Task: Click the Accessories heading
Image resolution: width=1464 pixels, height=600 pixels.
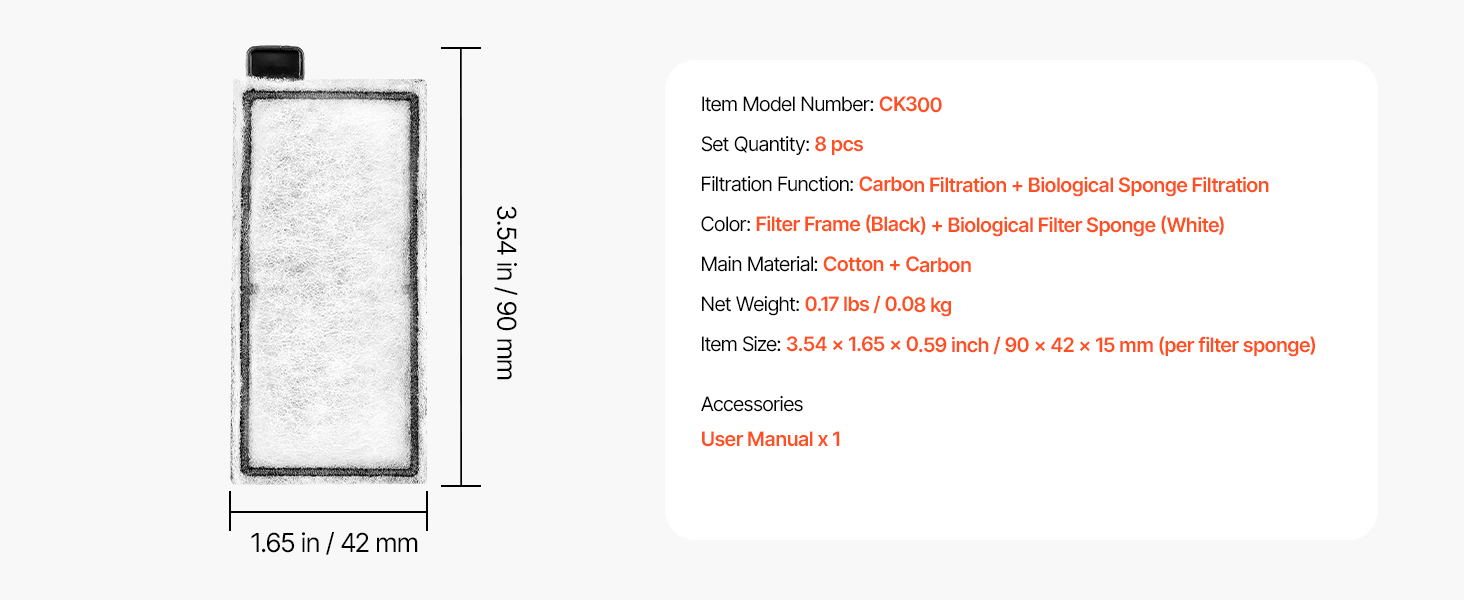Action: point(751,404)
